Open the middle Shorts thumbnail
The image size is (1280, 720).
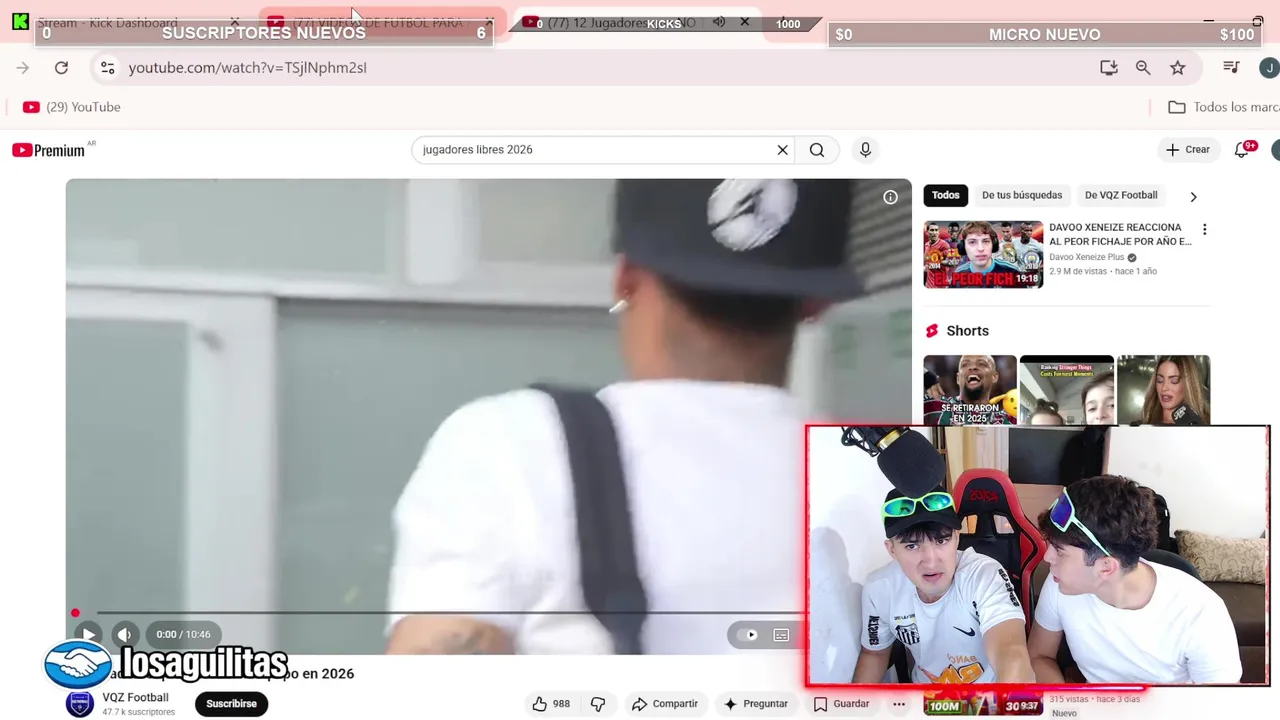1066,390
